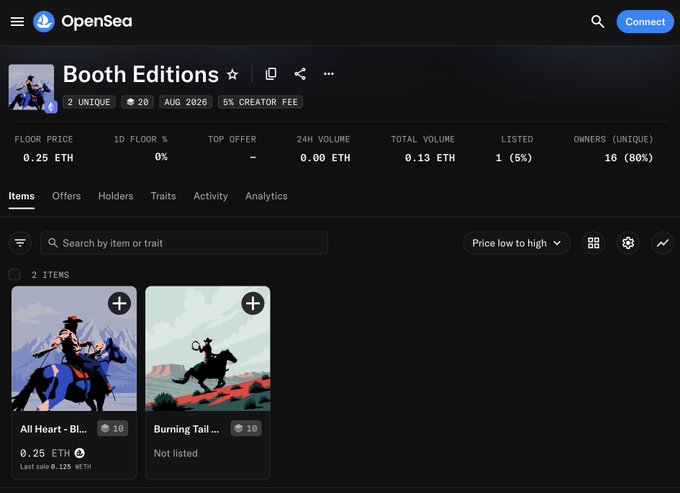Screen dimensions: 680x493
Task: Click the 0.25 ETH price on All Heart
Action: point(45,453)
